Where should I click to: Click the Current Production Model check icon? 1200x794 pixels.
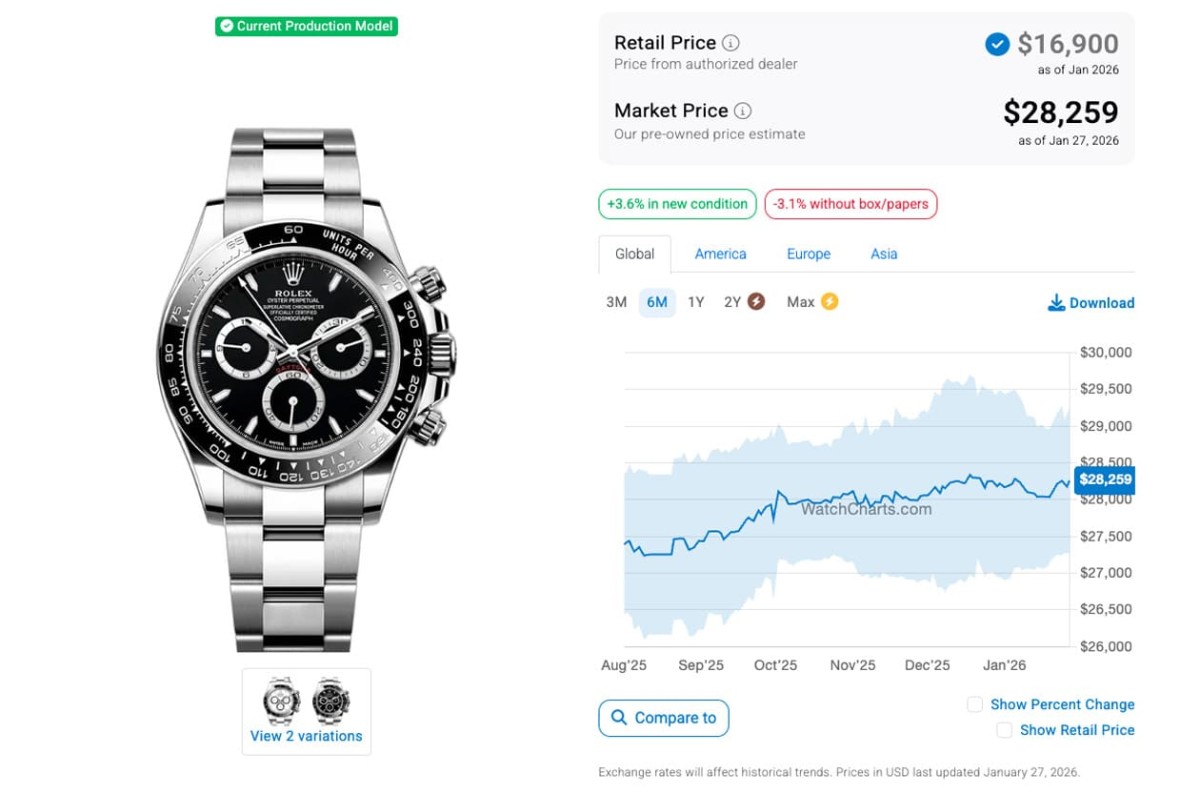[227, 26]
